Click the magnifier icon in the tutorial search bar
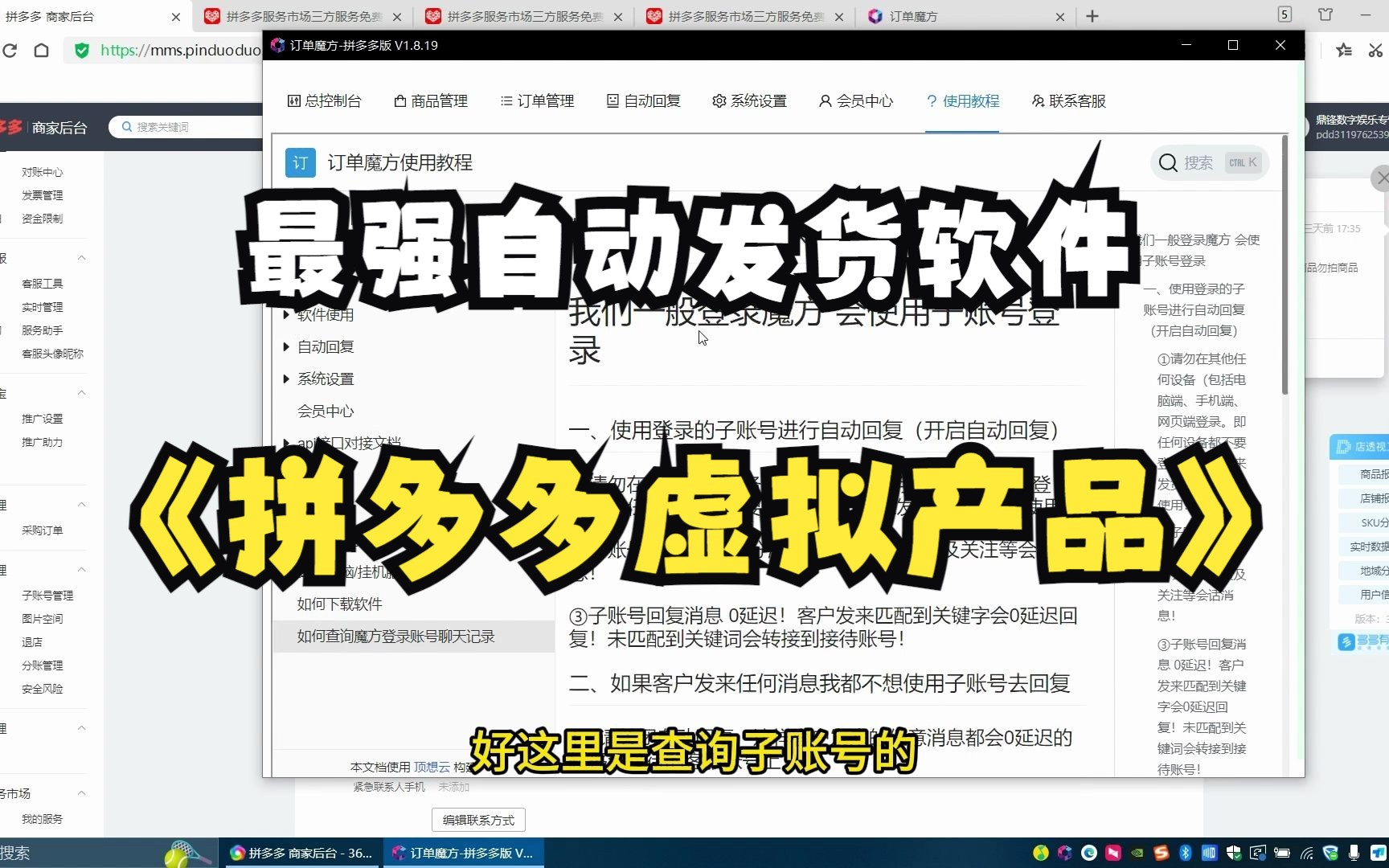Screen dimensions: 1389x868 (x=1167, y=162)
